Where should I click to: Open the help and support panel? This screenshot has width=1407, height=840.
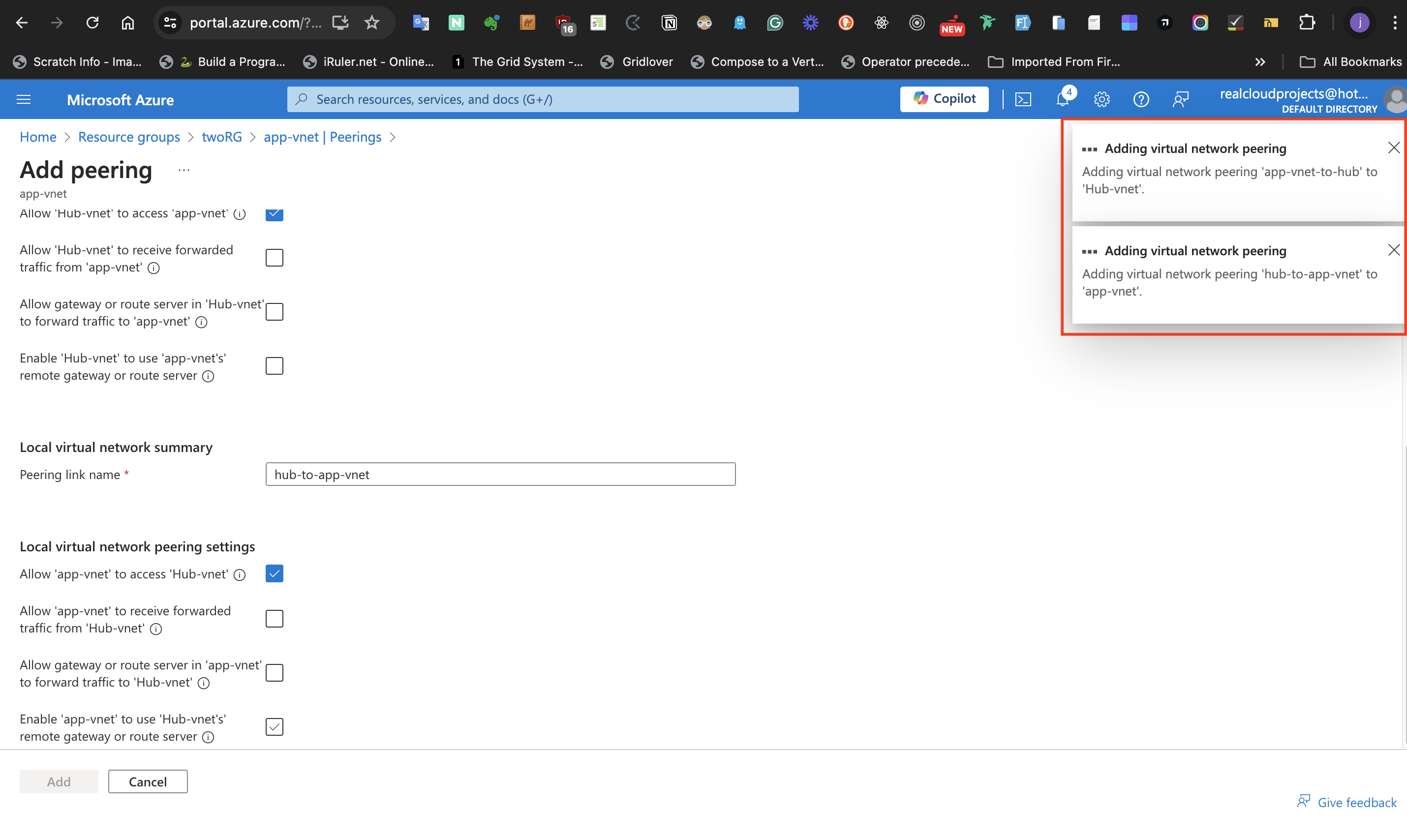point(1141,99)
